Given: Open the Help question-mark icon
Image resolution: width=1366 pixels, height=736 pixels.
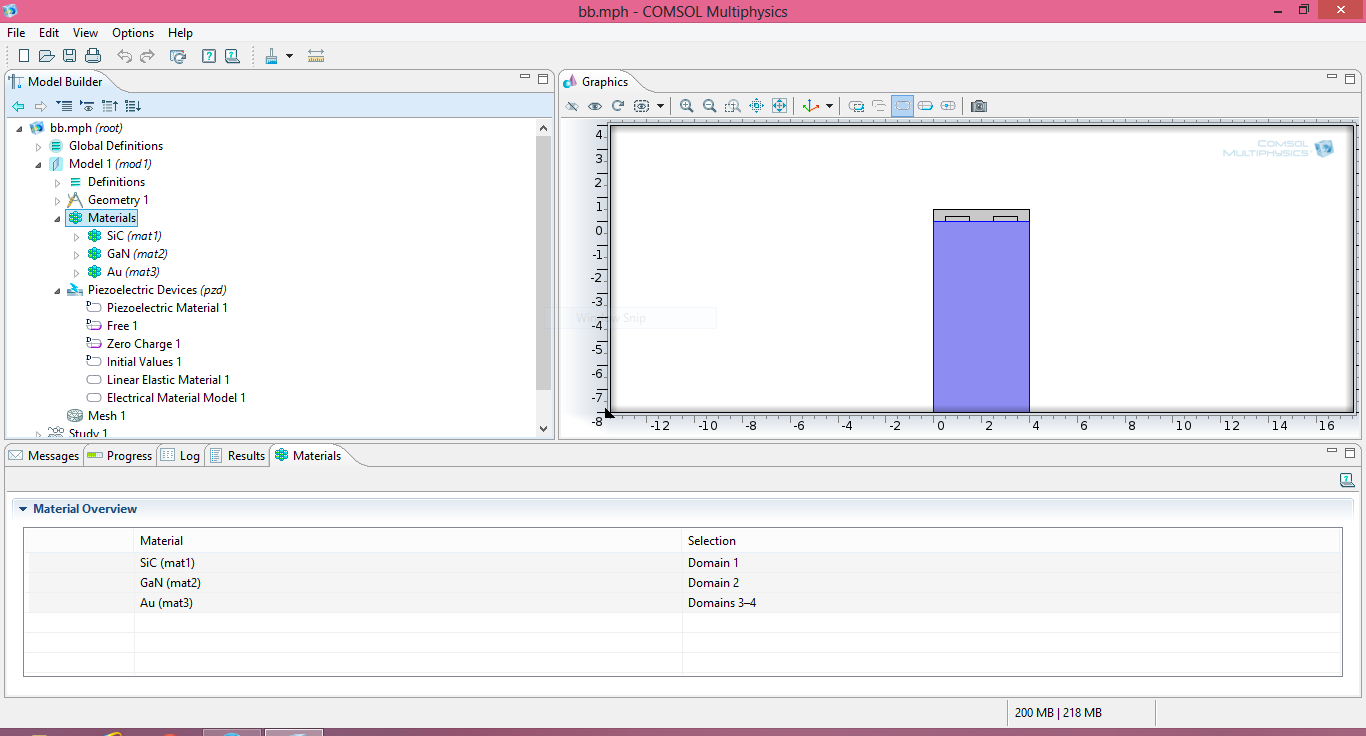Looking at the screenshot, I should [209, 56].
